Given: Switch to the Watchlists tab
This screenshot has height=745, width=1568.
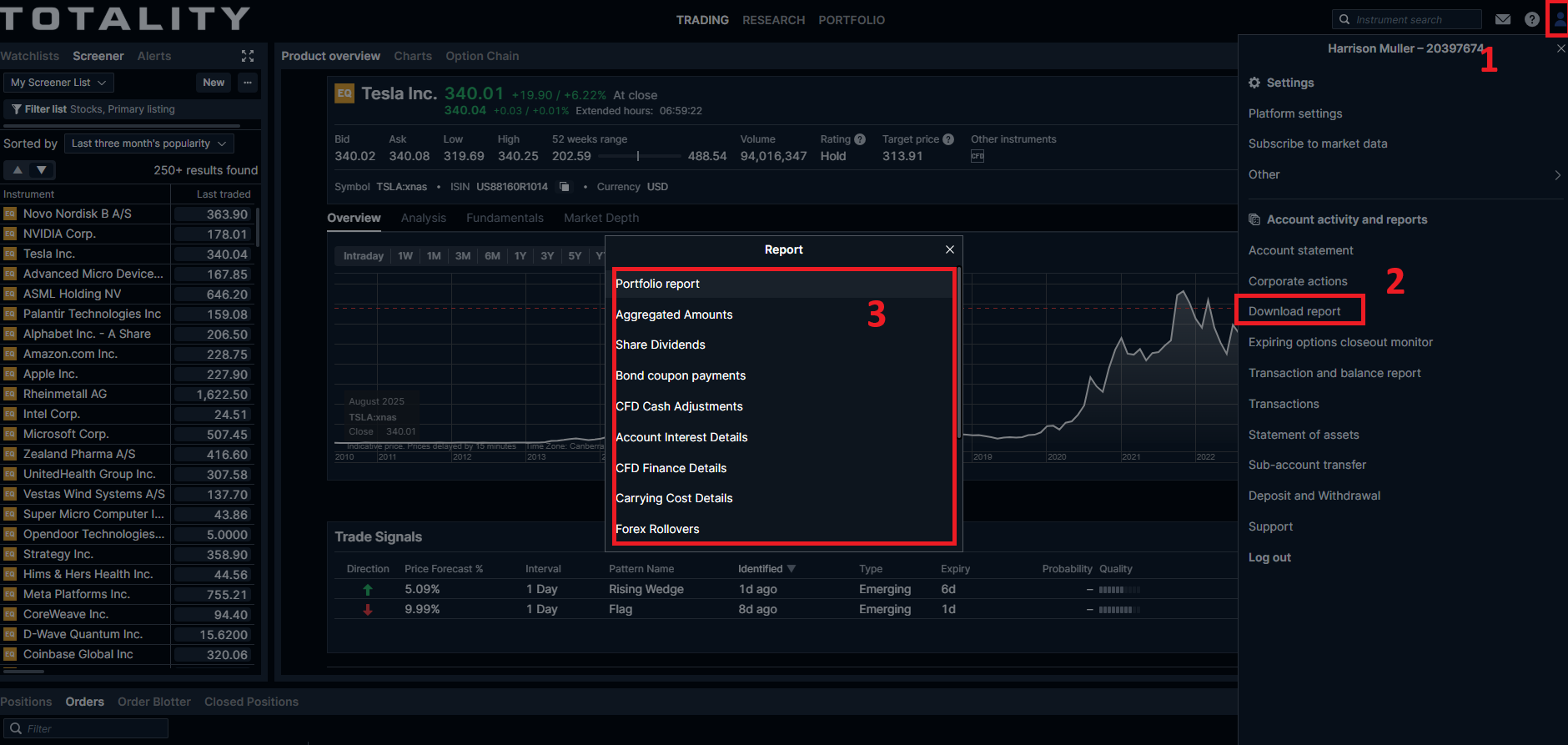Looking at the screenshot, I should pos(30,56).
